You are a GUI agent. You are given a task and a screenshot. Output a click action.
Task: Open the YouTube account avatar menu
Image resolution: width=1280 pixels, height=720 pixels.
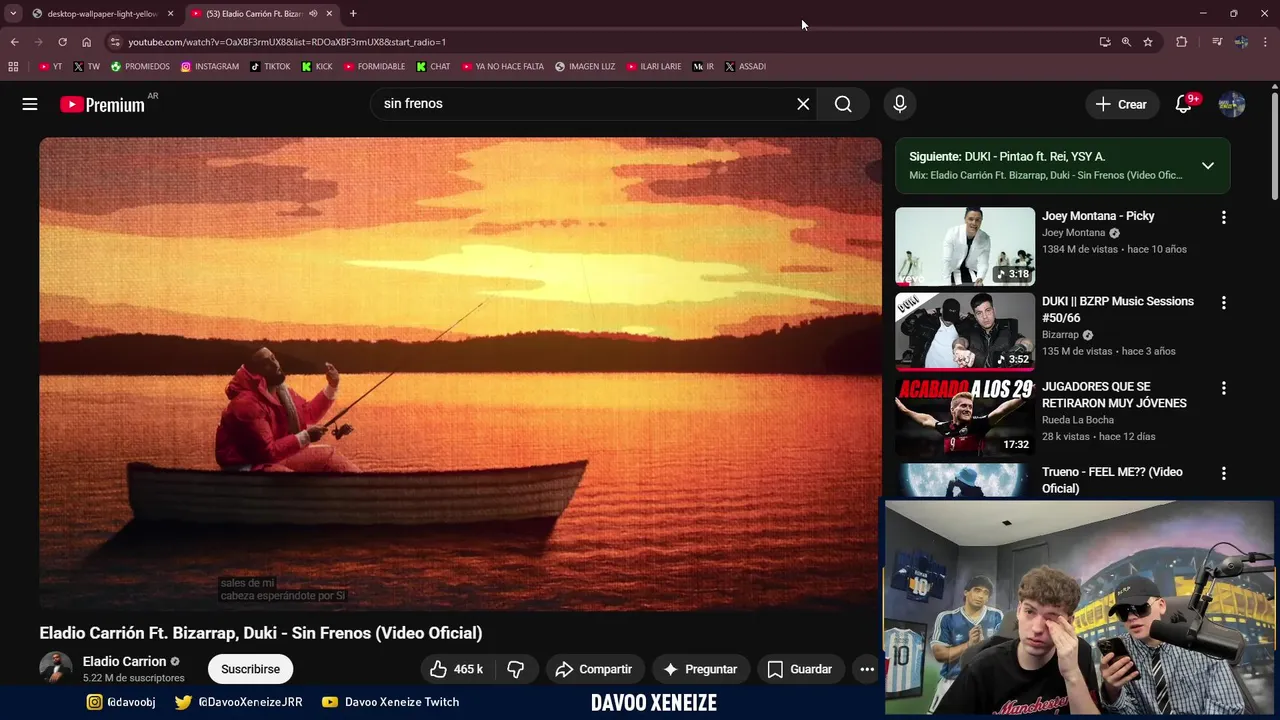pyautogui.click(x=1232, y=104)
